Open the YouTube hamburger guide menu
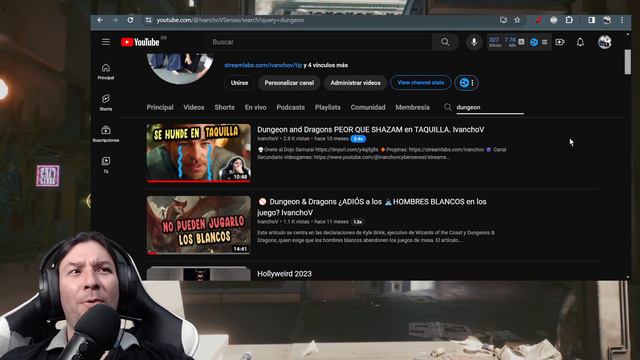Viewport: 640px width, 360px height. (x=106, y=42)
